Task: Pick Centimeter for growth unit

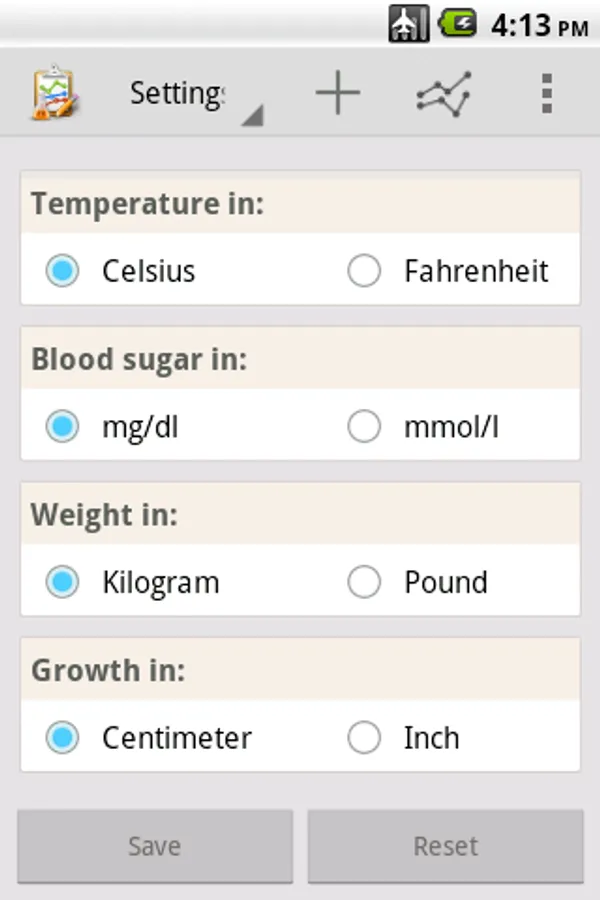Action: pyautogui.click(x=62, y=738)
